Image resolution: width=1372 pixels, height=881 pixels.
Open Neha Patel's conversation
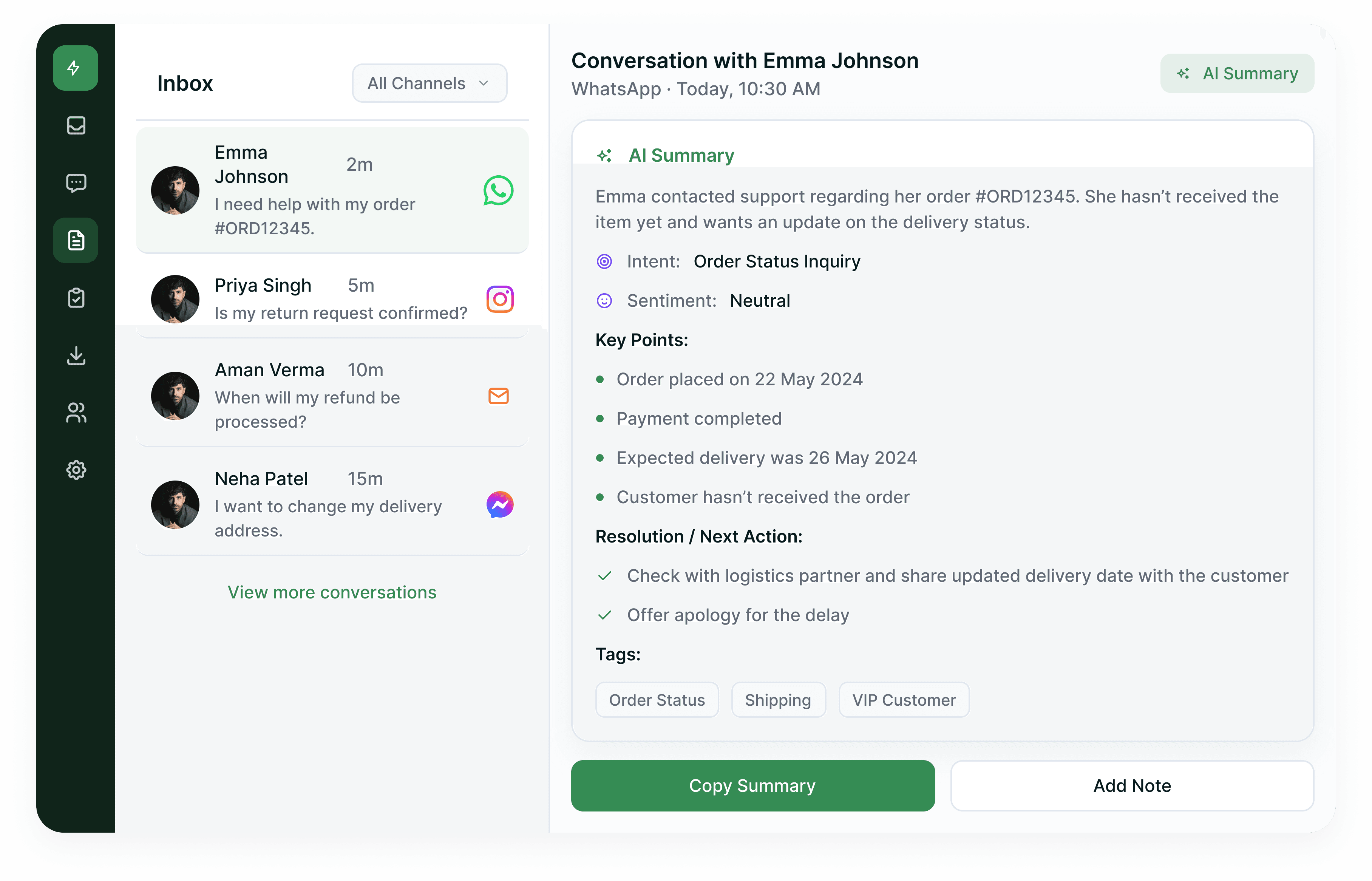(x=332, y=505)
